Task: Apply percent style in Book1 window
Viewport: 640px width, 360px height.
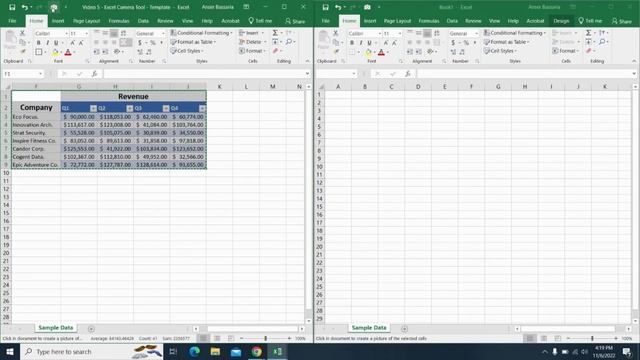Action: coord(466,42)
